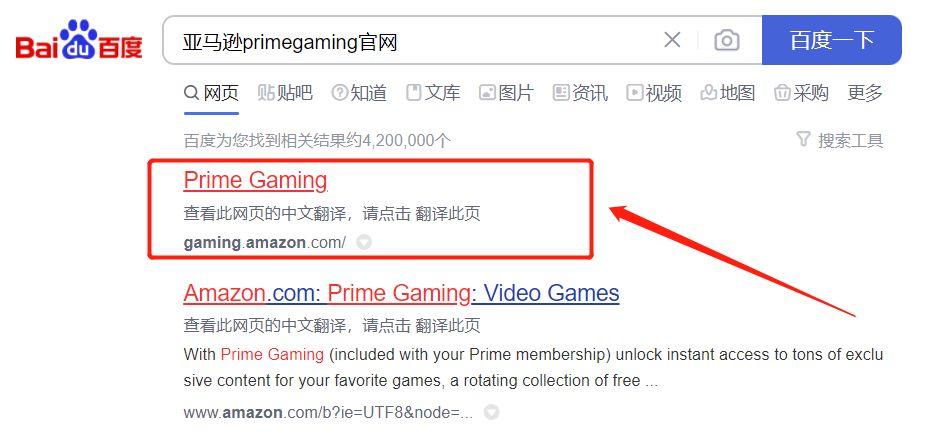
Task: Open camera image search icon
Action: (x=726, y=40)
